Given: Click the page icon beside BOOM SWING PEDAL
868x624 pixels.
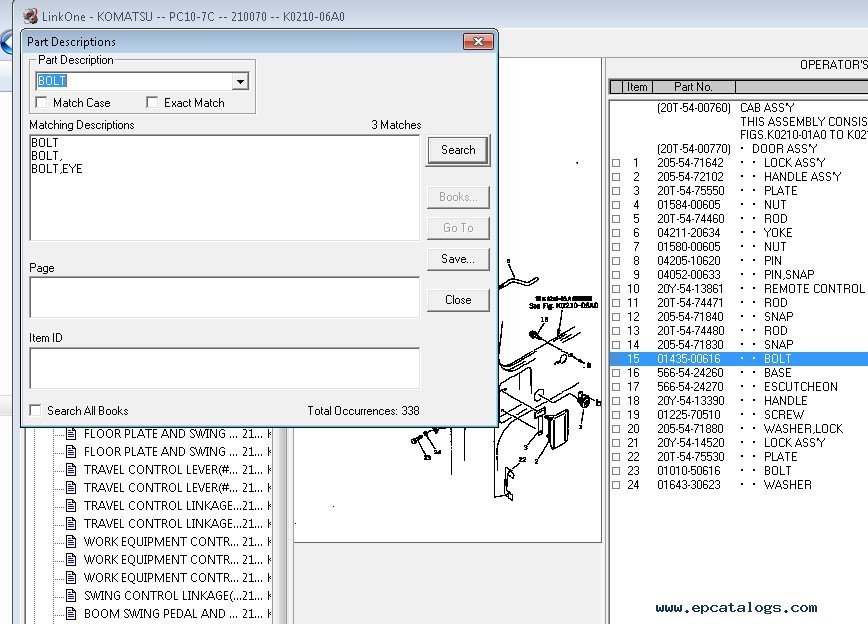Looking at the screenshot, I should 71,614.
